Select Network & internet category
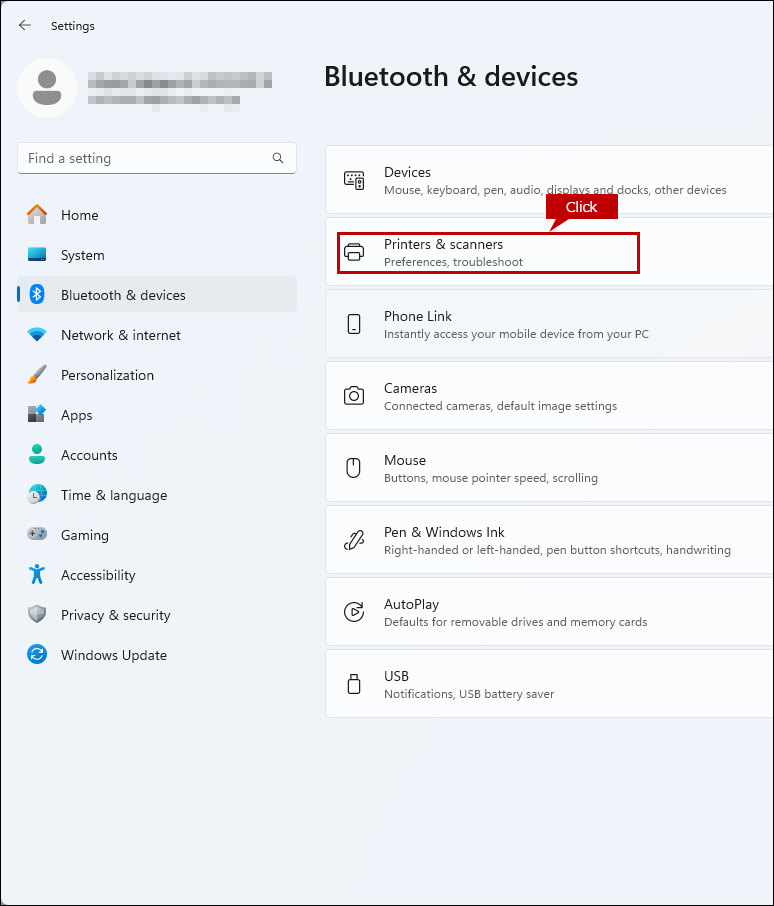Image resolution: width=774 pixels, height=906 pixels. (157, 335)
